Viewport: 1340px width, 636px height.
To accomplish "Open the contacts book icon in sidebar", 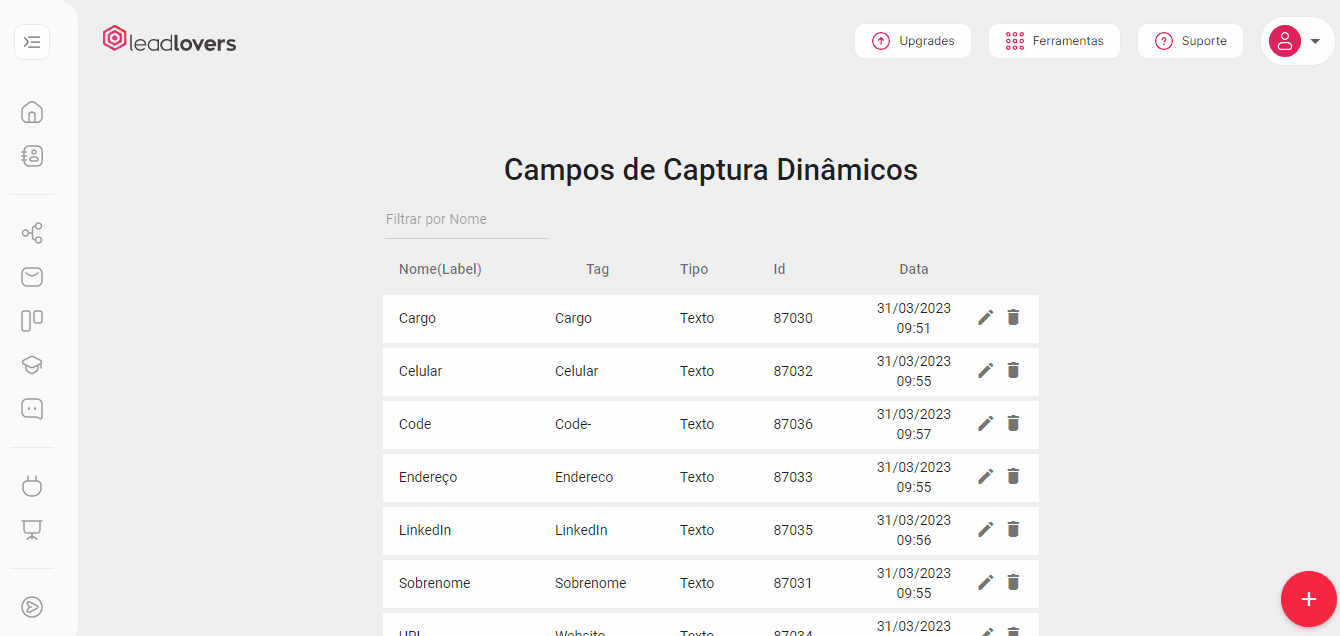I will click(32, 156).
